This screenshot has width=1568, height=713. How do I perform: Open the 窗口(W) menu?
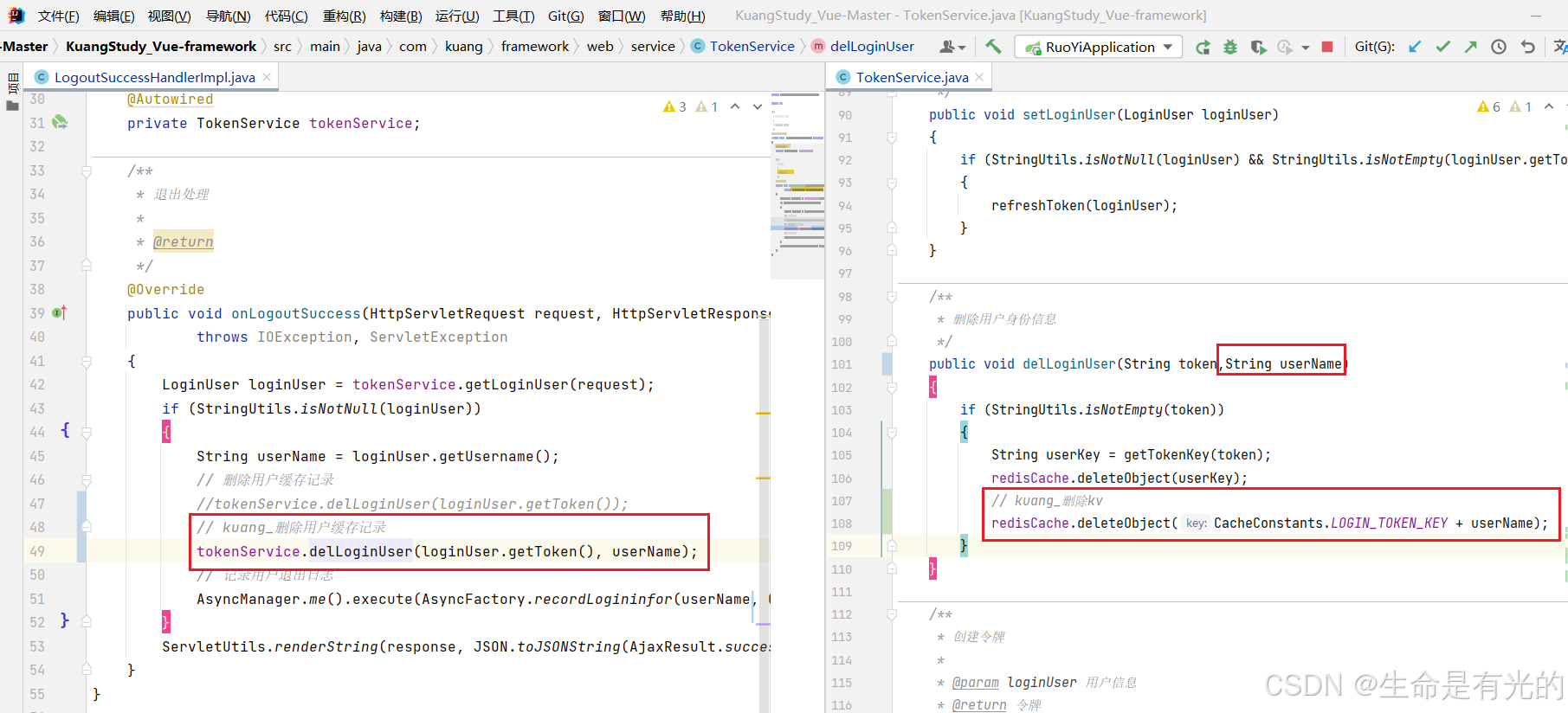tap(622, 16)
